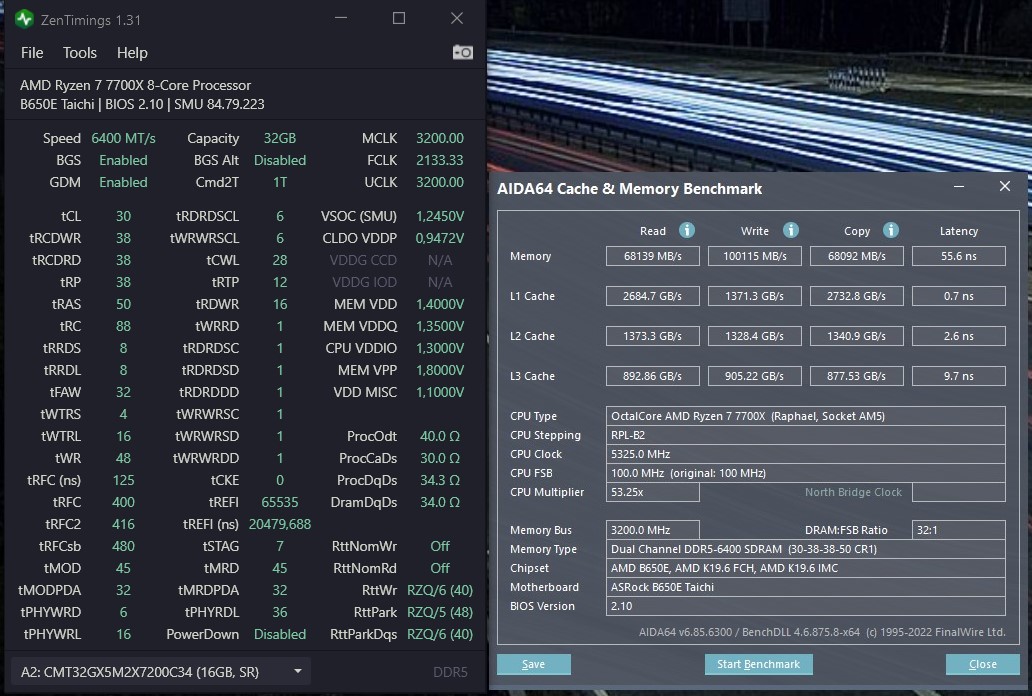Minimize the ZenTimings window

tap(341, 18)
